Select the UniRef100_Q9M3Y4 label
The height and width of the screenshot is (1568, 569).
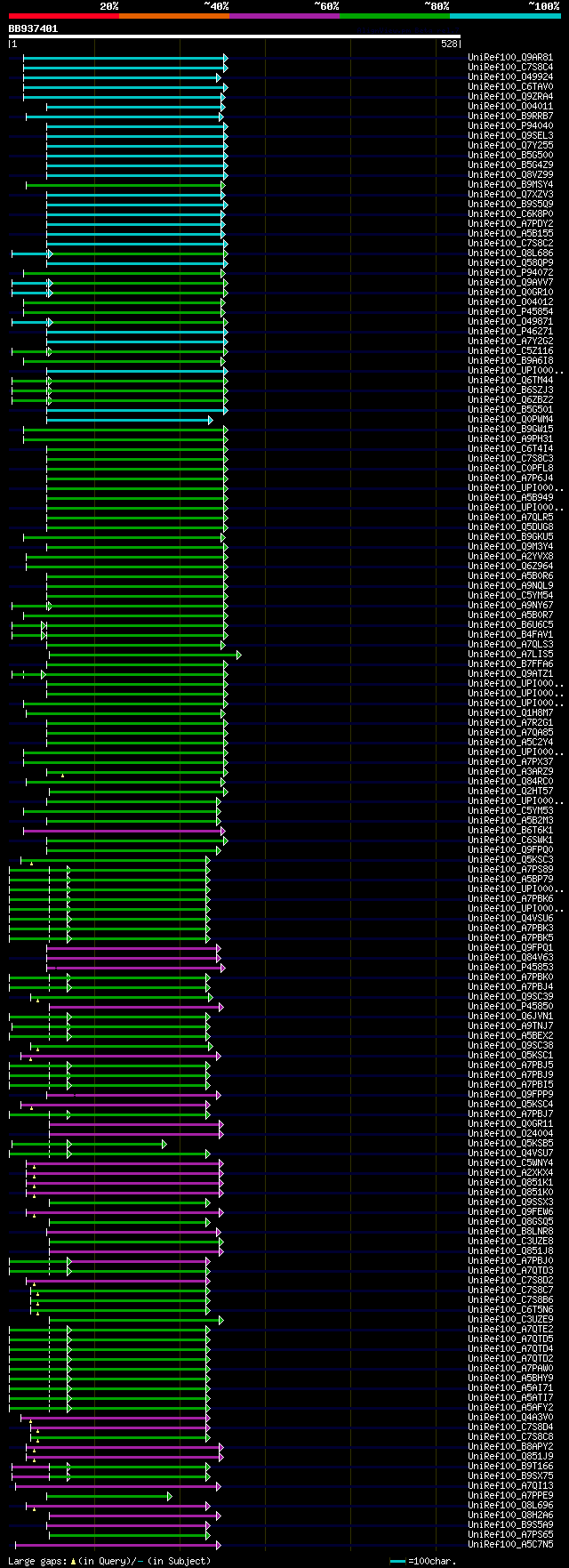510,546
